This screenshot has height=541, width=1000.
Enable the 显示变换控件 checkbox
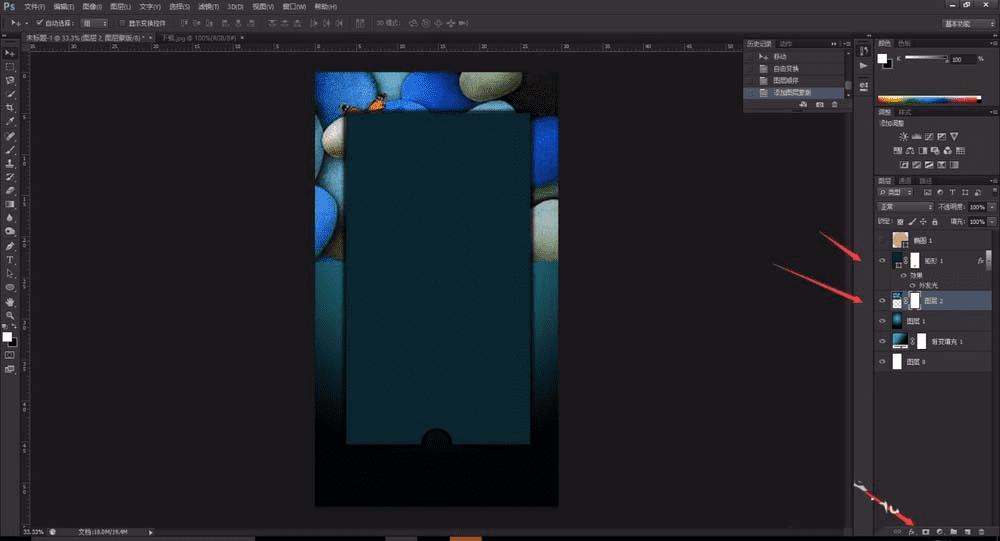121,22
